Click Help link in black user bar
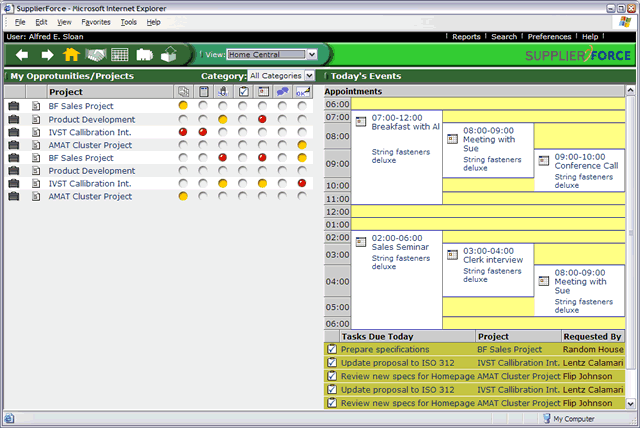 (590, 37)
